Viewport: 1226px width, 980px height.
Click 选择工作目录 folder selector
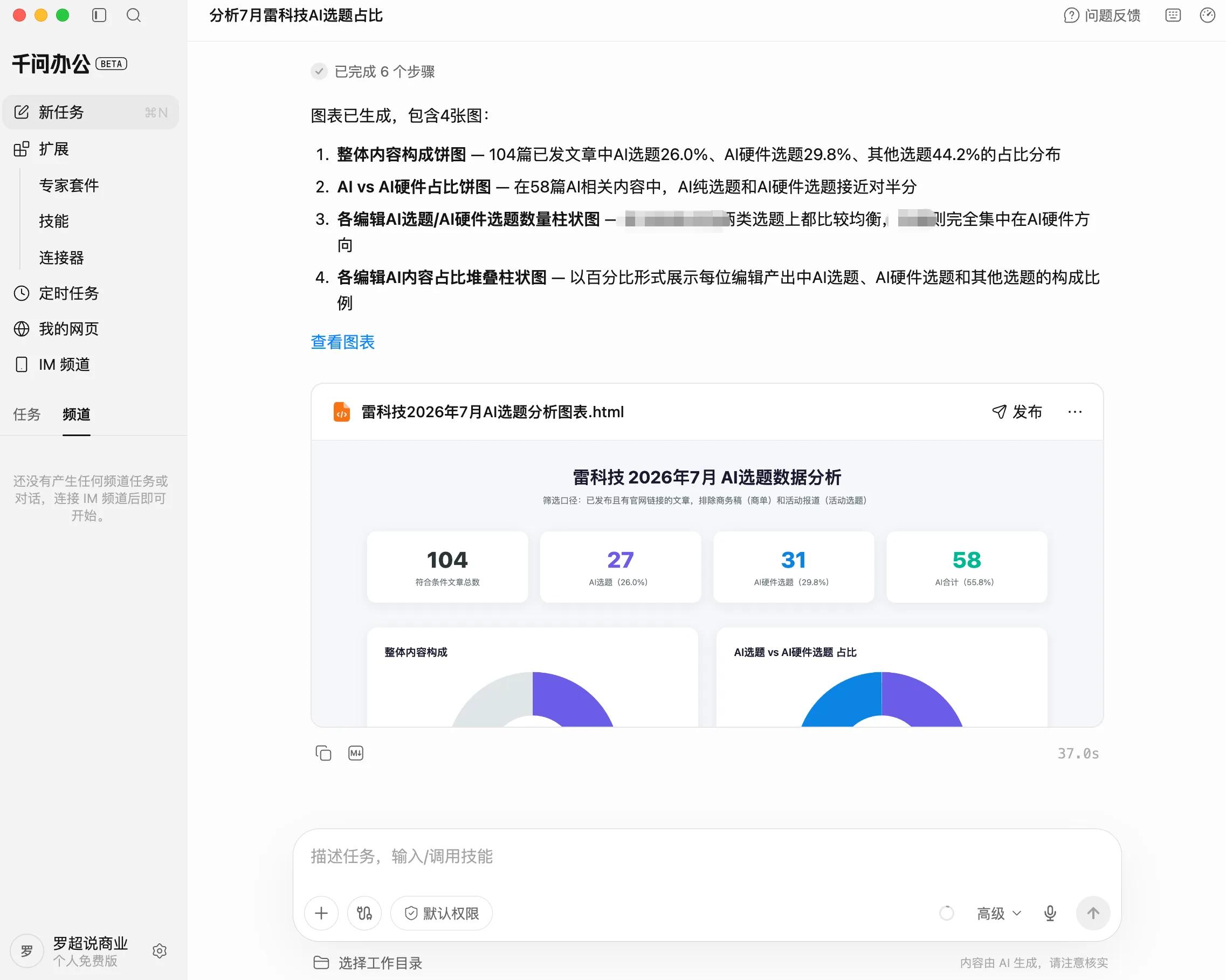[368, 963]
